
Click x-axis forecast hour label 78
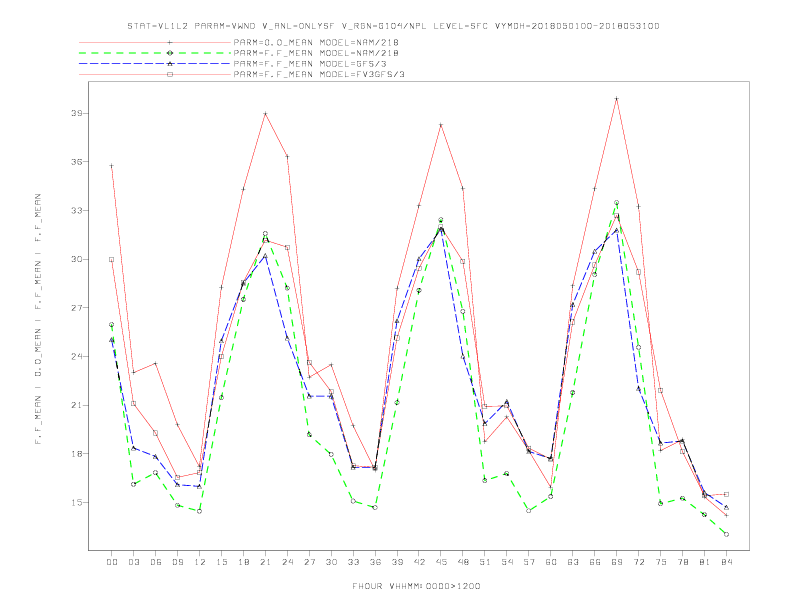click(x=682, y=562)
